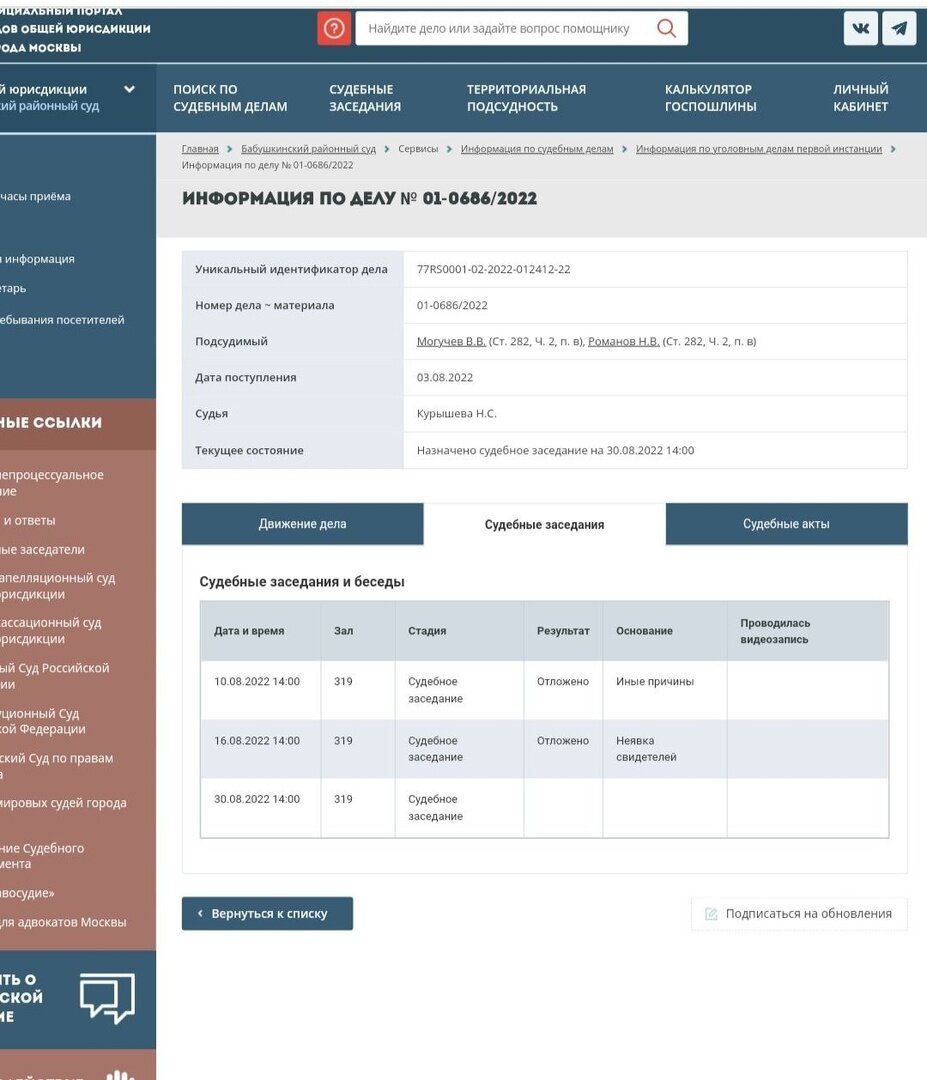Select the Судебные заседания tab below case info
Image resolution: width=927 pixels, height=1080 pixels.
(544, 524)
